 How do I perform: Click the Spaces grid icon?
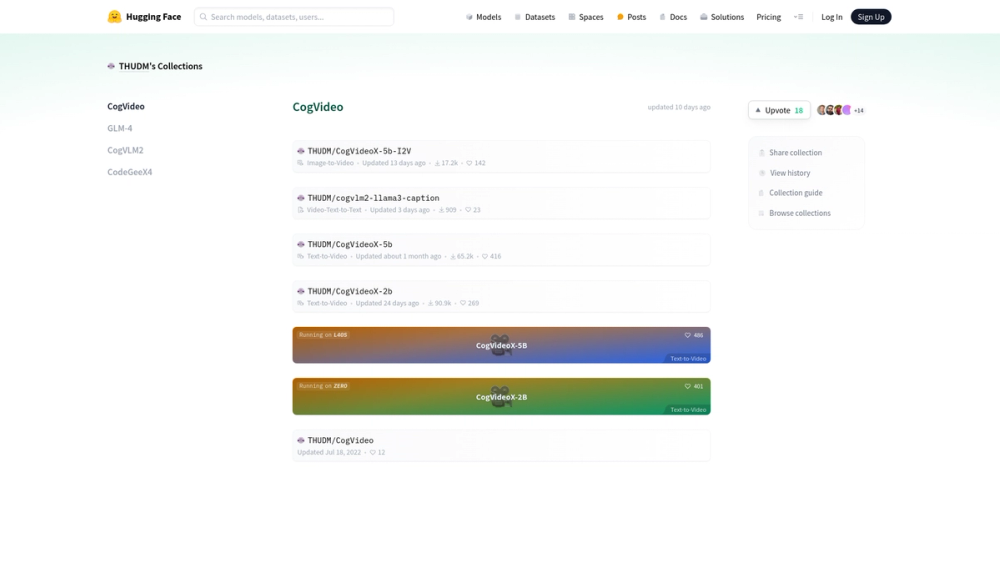571,17
